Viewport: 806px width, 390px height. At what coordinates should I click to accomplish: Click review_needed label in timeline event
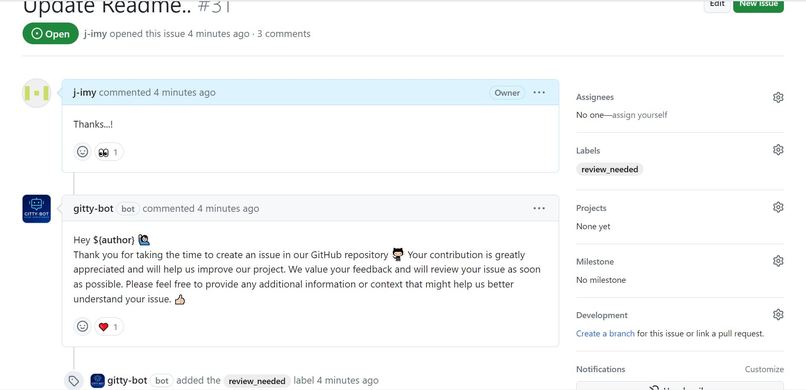tap(257, 381)
